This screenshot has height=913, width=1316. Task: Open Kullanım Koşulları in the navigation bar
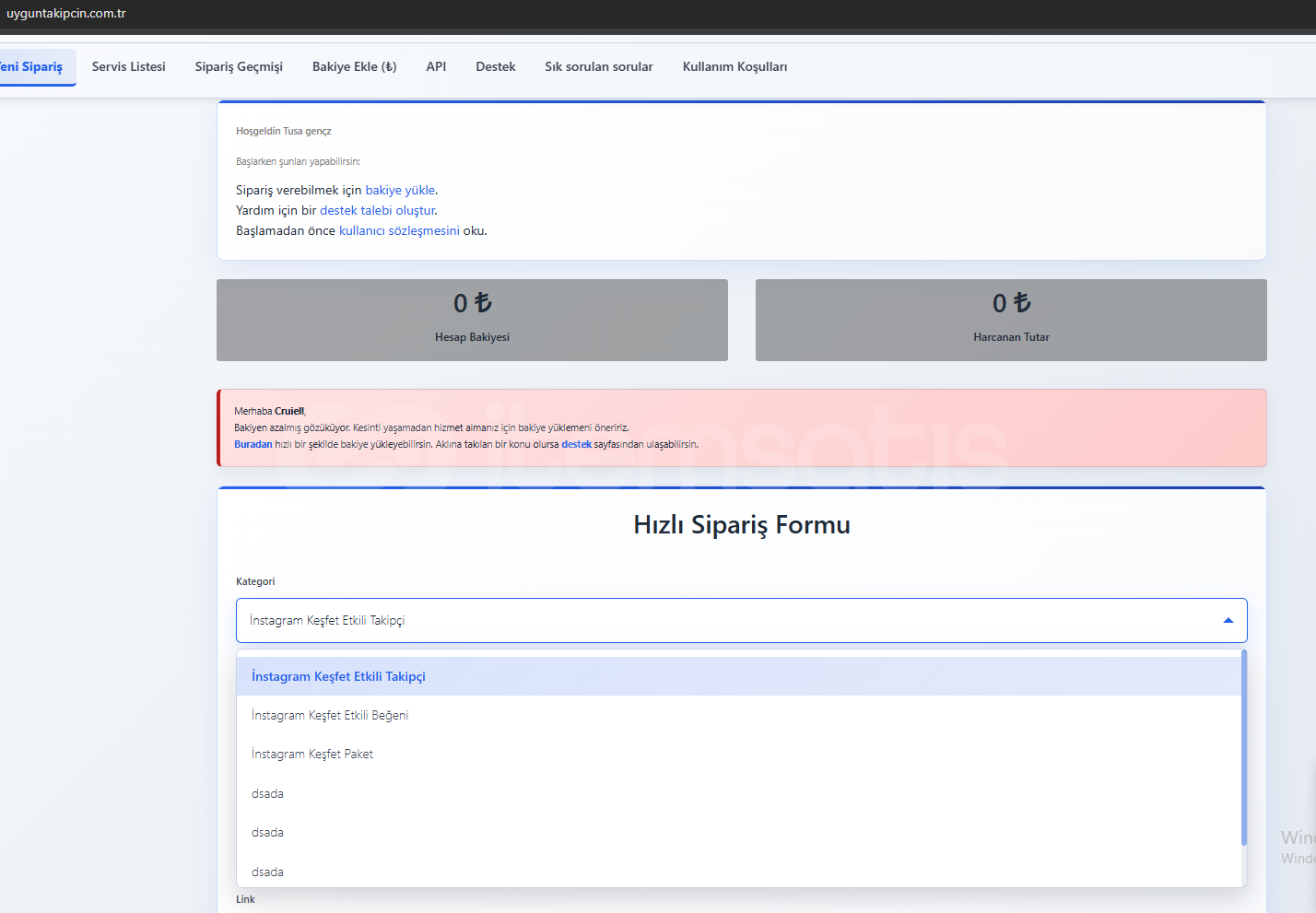pyautogui.click(x=734, y=67)
